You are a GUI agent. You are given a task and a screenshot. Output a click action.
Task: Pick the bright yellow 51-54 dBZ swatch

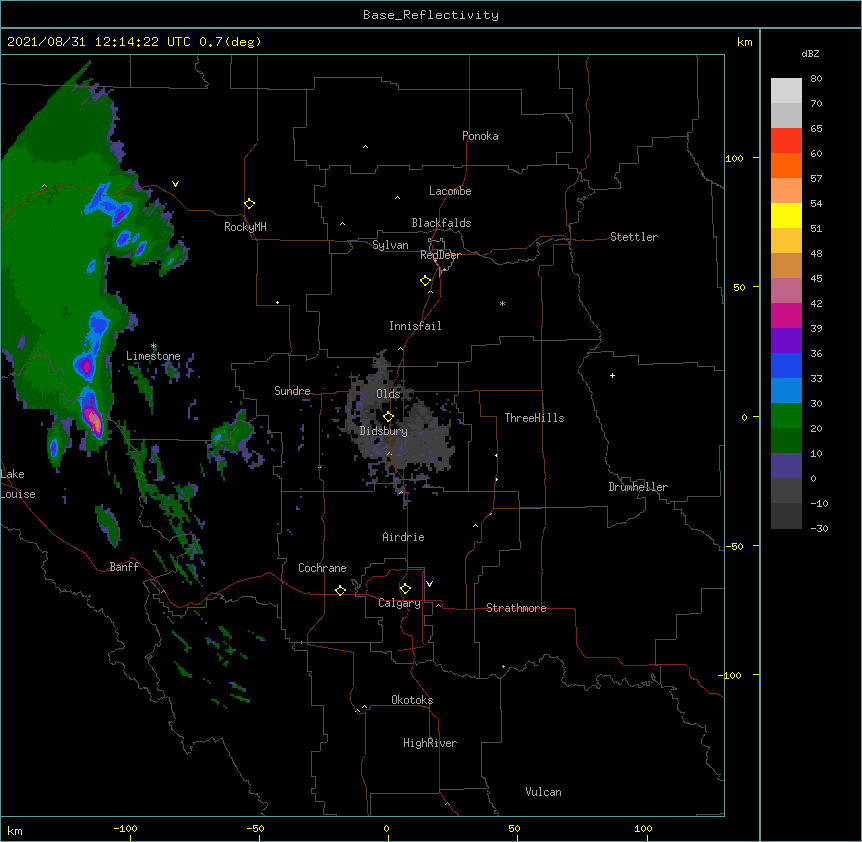[x=786, y=215]
